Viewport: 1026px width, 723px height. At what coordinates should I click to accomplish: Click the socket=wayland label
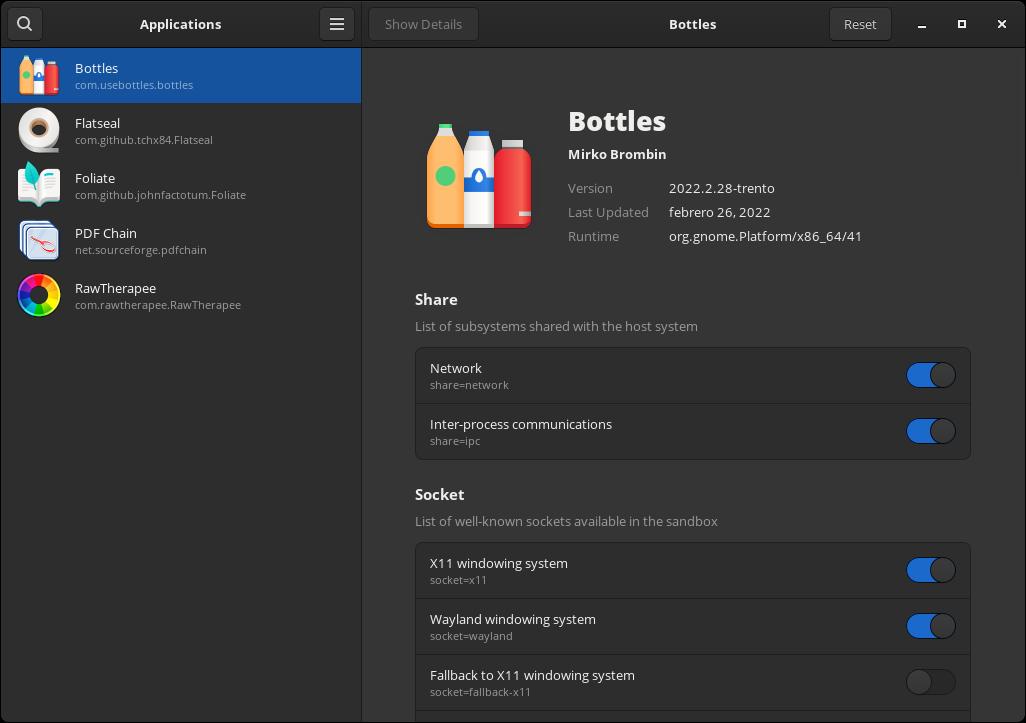point(471,637)
